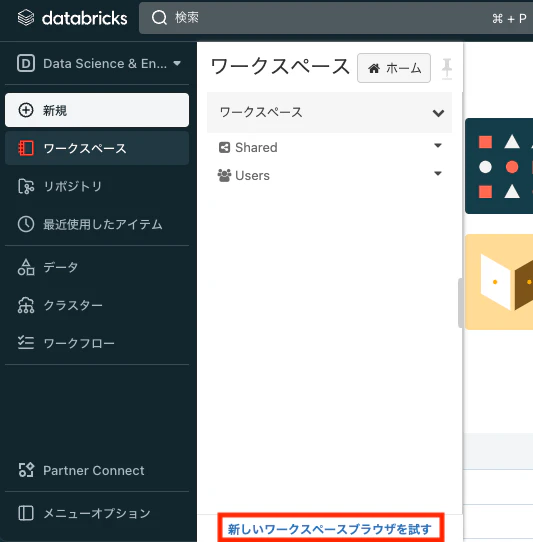The height and width of the screenshot is (542, 533).
Task: Open 最近使用したアイテム in the sidebar
Action: point(97,224)
